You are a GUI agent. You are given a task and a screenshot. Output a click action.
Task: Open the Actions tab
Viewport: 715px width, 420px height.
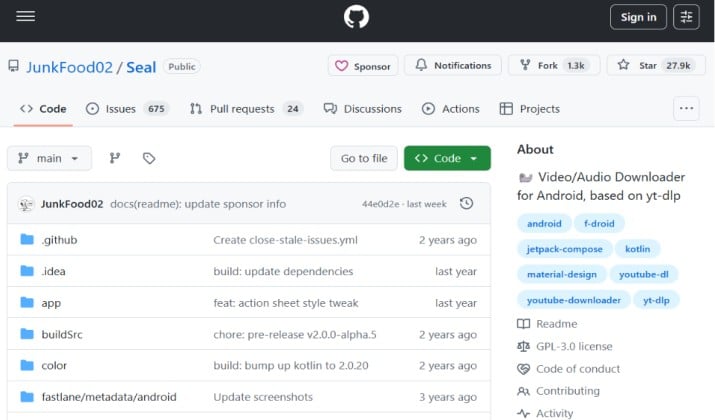pos(451,109)
